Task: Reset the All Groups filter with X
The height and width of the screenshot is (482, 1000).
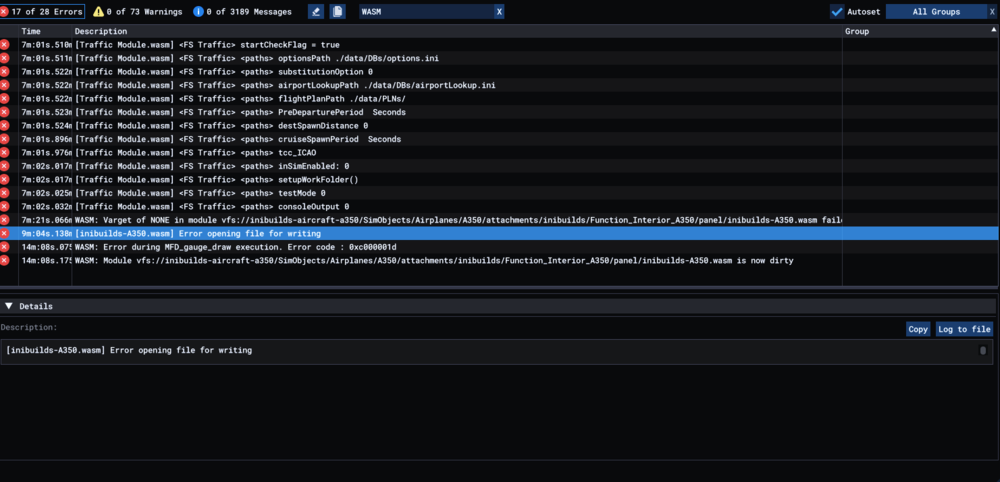Action: point(992,12)
